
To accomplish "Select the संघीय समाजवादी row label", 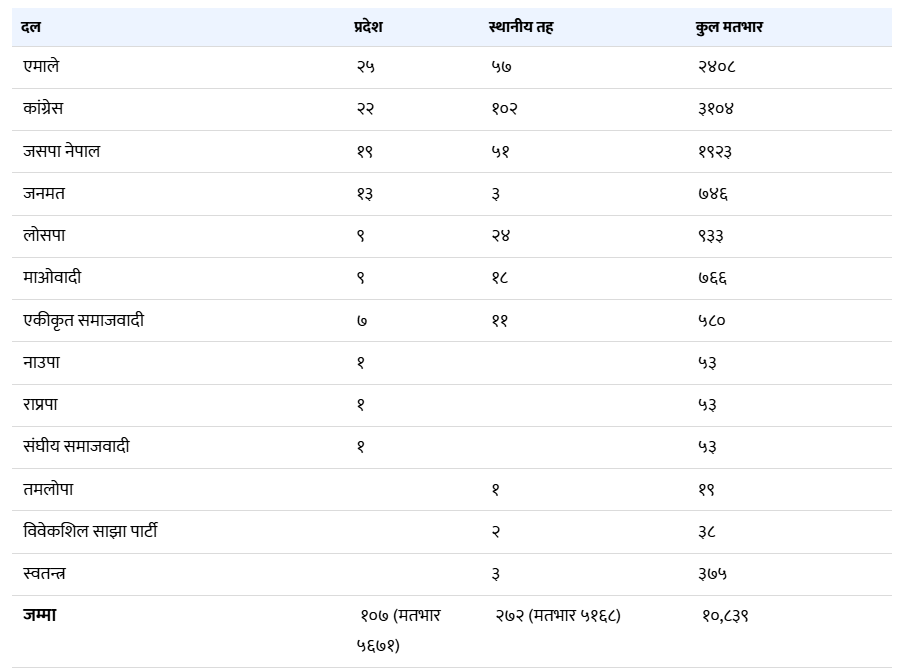I will tap(76, 447).
